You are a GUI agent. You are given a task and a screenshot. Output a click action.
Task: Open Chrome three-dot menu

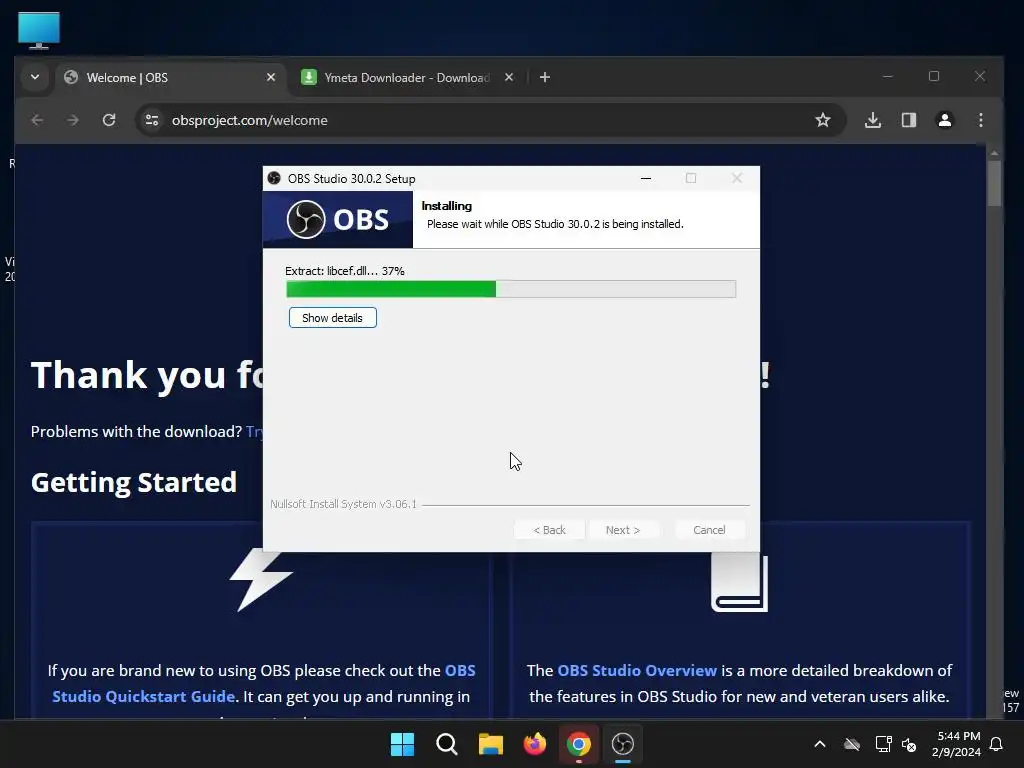pos(981,120)
